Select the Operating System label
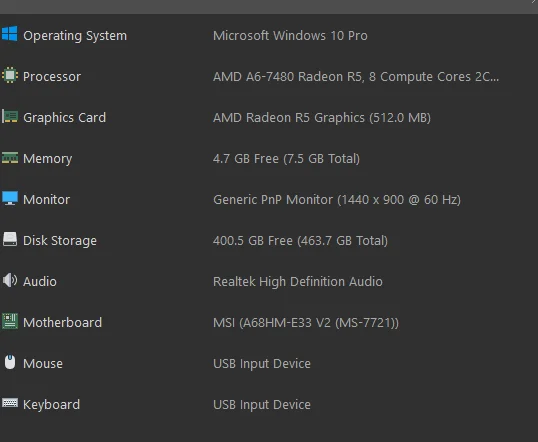538x442 pixels. click(75, 36)
